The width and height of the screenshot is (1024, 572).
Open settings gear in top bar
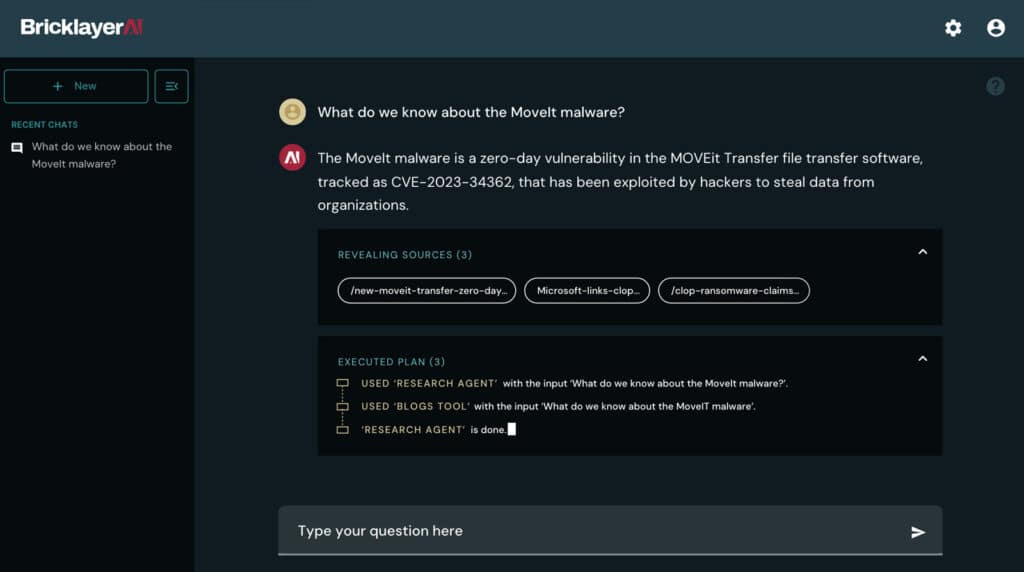pos(953,28)
